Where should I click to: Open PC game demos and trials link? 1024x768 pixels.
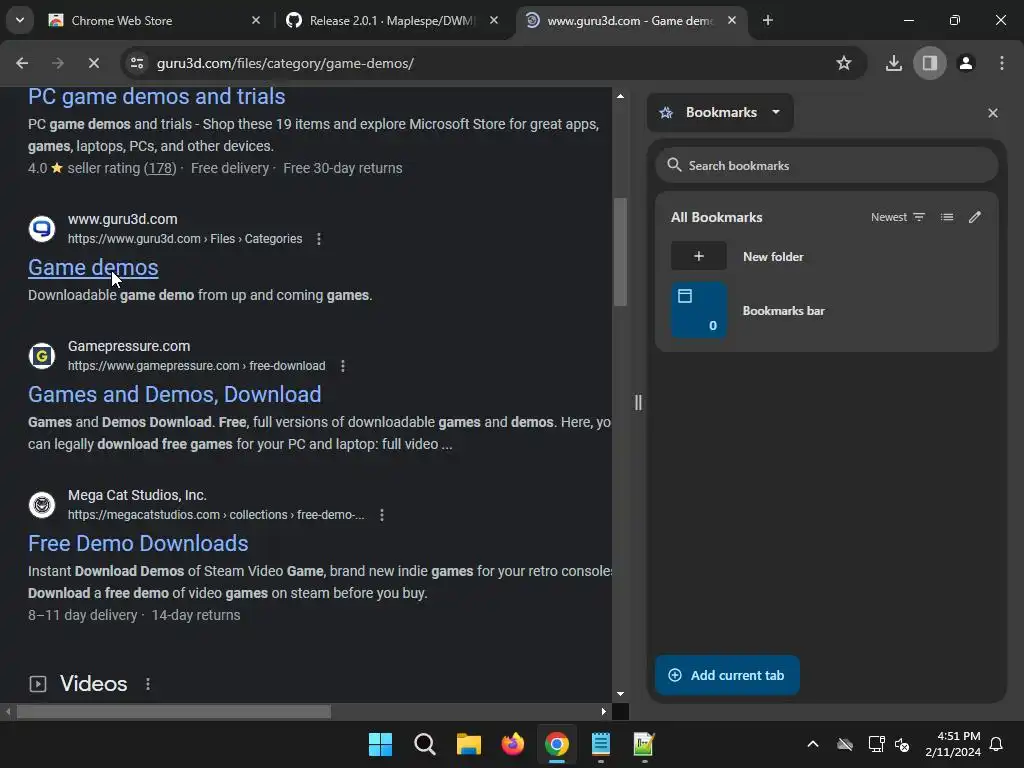(157, 97)
